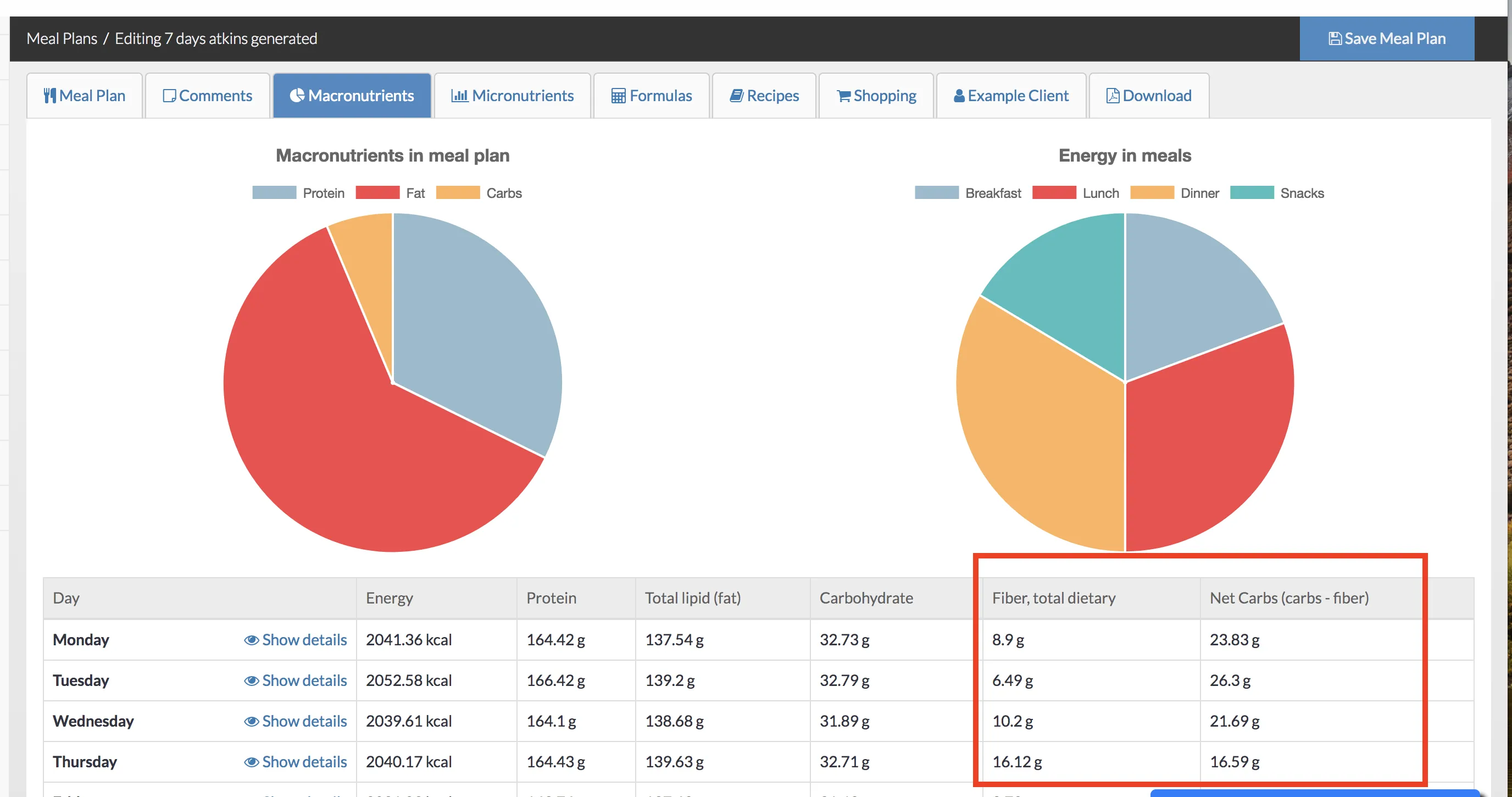Toggle Protein legend in macronutrients chart
This screenshot has height=797, width=1512.
tap(298, 193)
